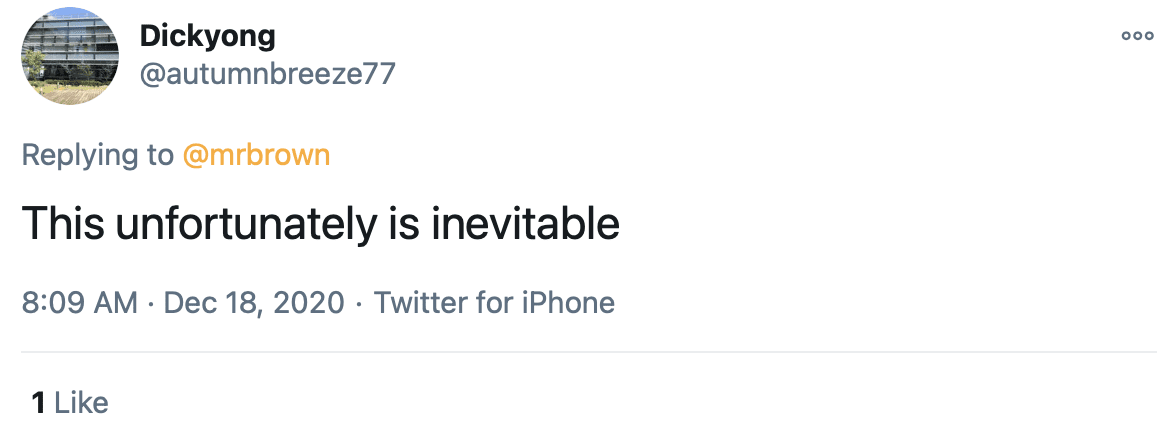Click the 8:09 AM time stamp
Image resolution: width=1174 pixels, height=428 pixels.
pyautogui.click(x=79, y=302)
